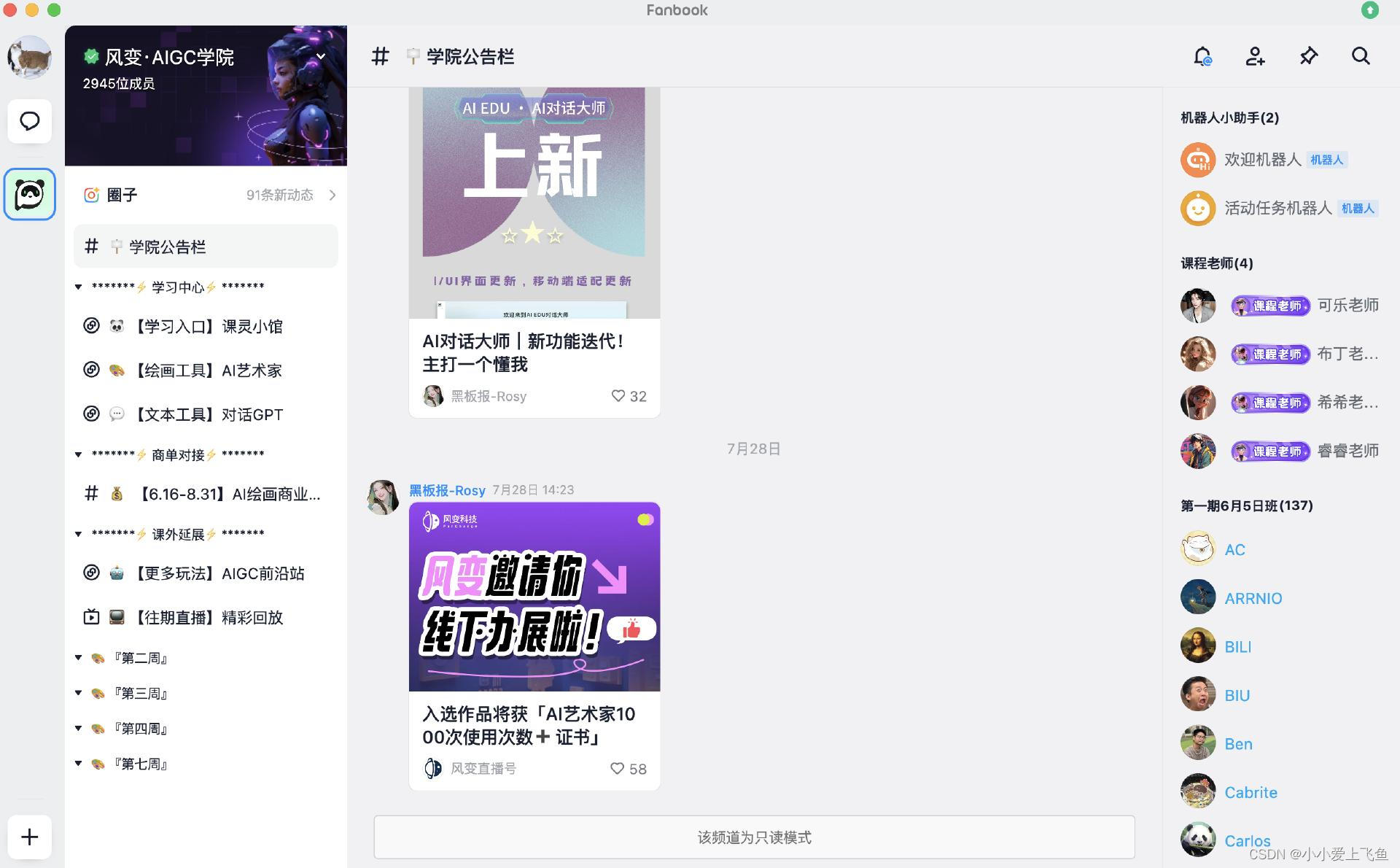The height and width of the screenshot is (868, 1400).
Task: Open the notification bell in the channel header
Action: pos(1202,56)
